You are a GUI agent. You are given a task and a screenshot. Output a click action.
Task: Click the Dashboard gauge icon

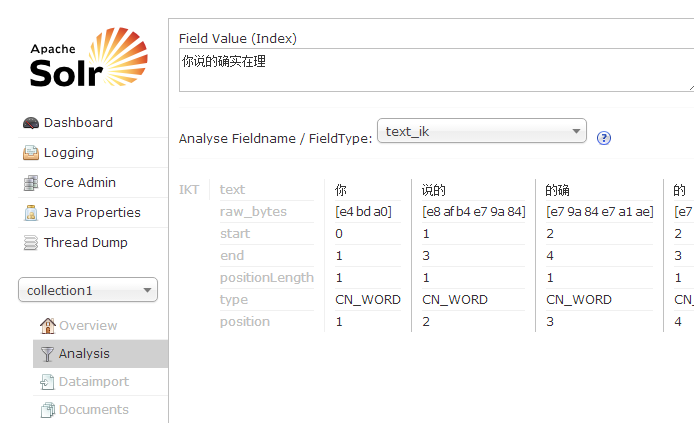point(31,123)
